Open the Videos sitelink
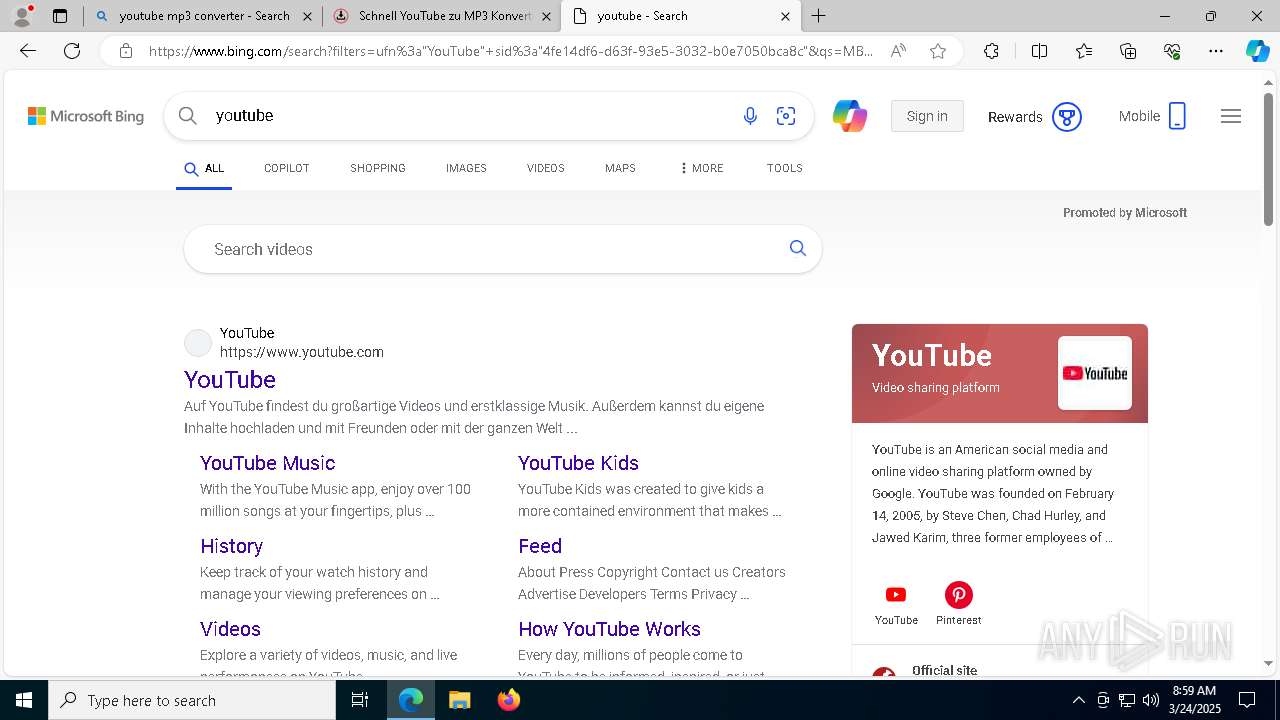Viewport: 1280px width, 720px height. pyautogui.click(x=230, y=629)
